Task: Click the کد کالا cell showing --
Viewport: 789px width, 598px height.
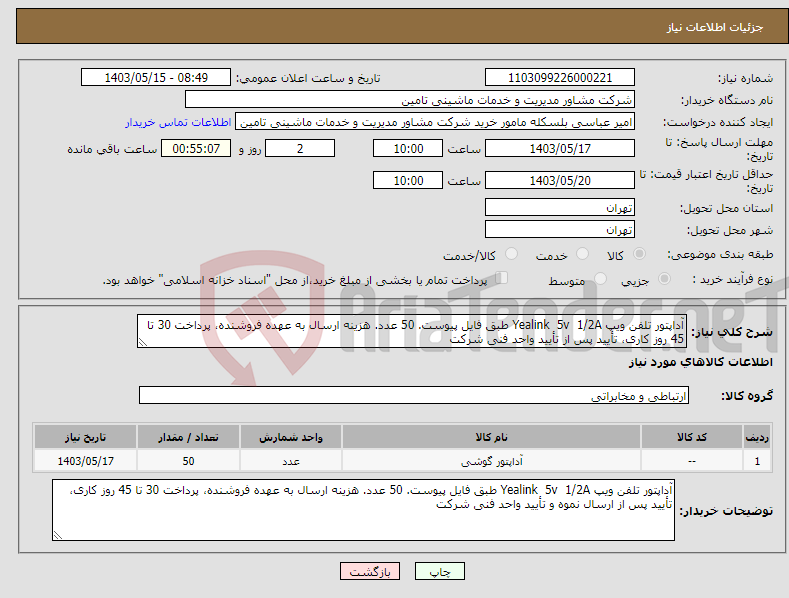Action: (x=692, y=461)
